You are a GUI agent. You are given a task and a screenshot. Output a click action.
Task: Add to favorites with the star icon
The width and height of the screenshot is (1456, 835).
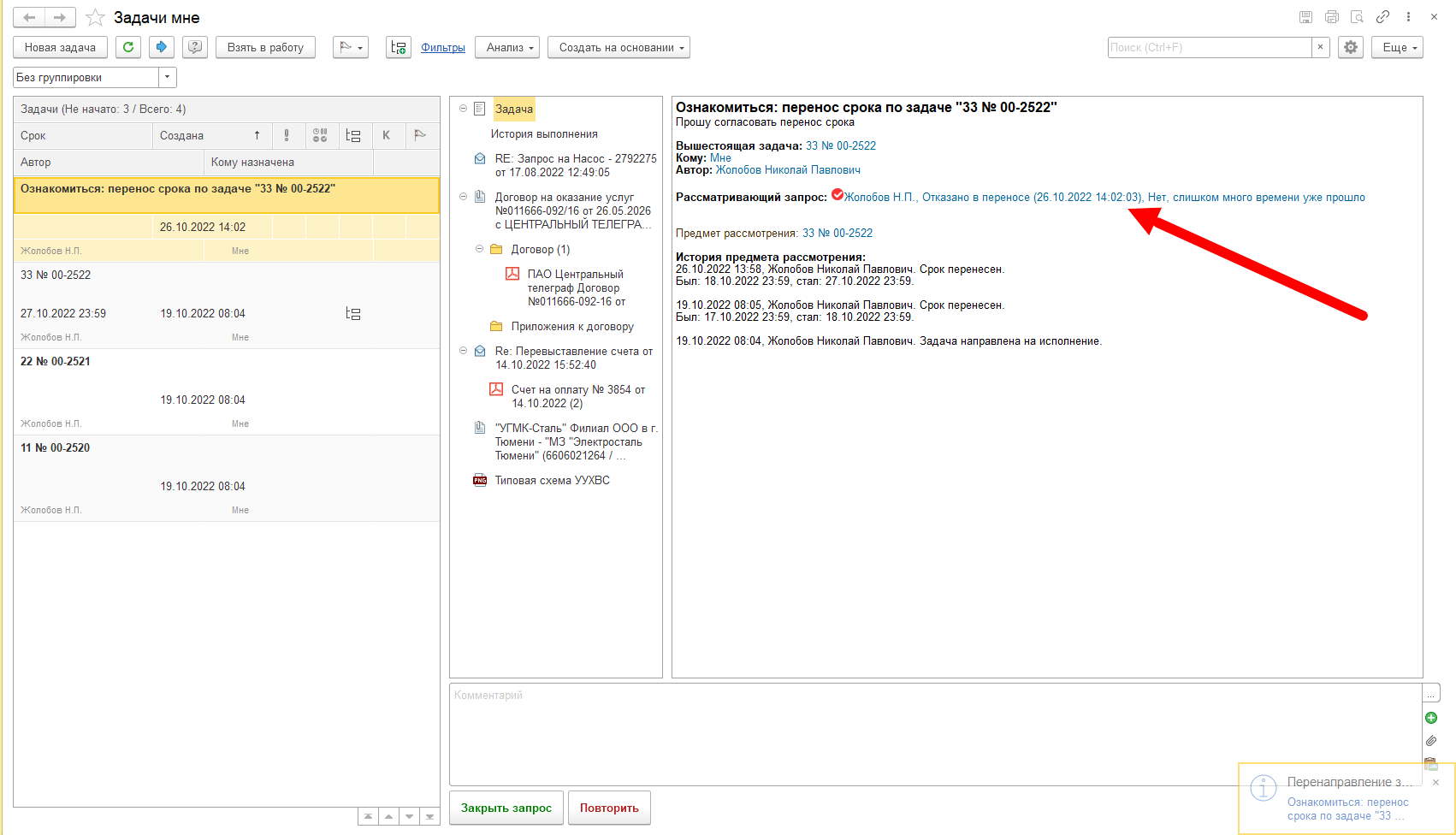click(96, 17)
